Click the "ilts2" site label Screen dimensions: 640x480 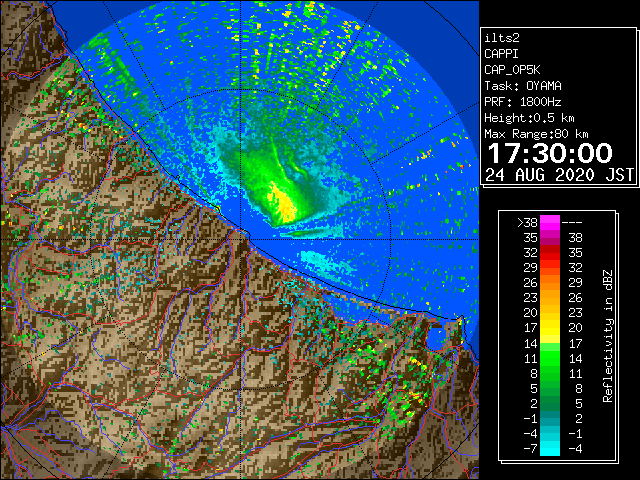502,38
